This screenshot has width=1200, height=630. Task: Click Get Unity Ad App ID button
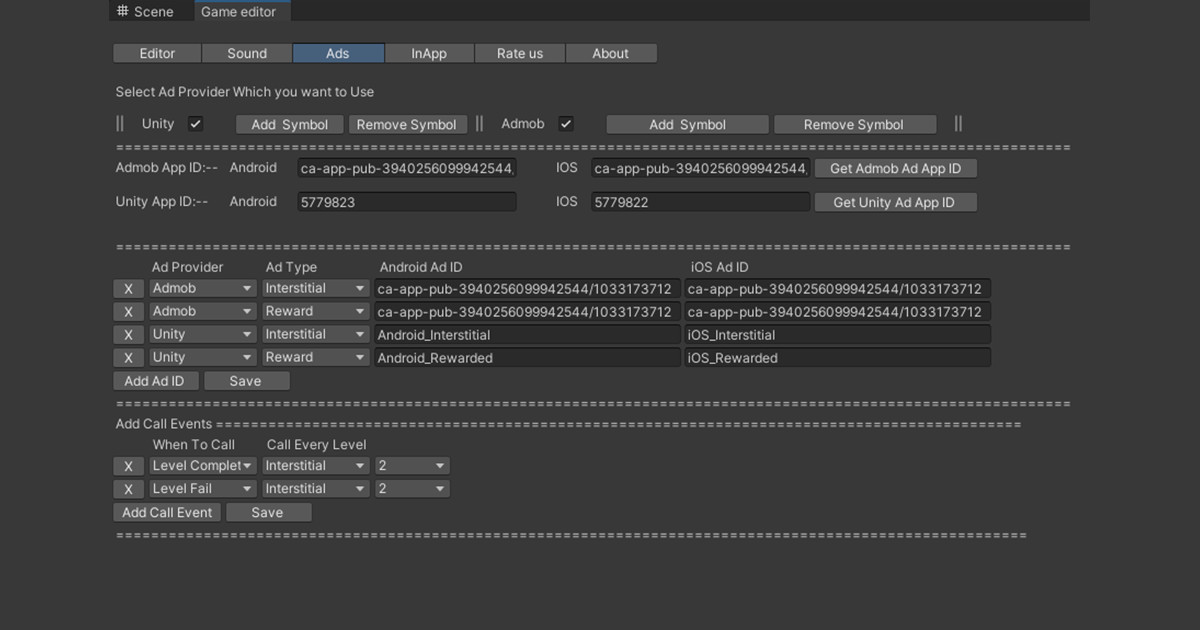coord(894,202)
